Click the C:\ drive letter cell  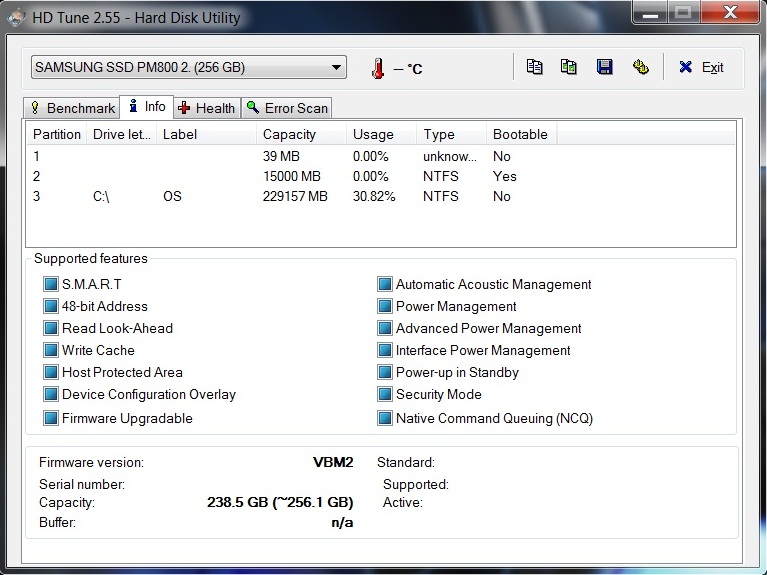101,196
